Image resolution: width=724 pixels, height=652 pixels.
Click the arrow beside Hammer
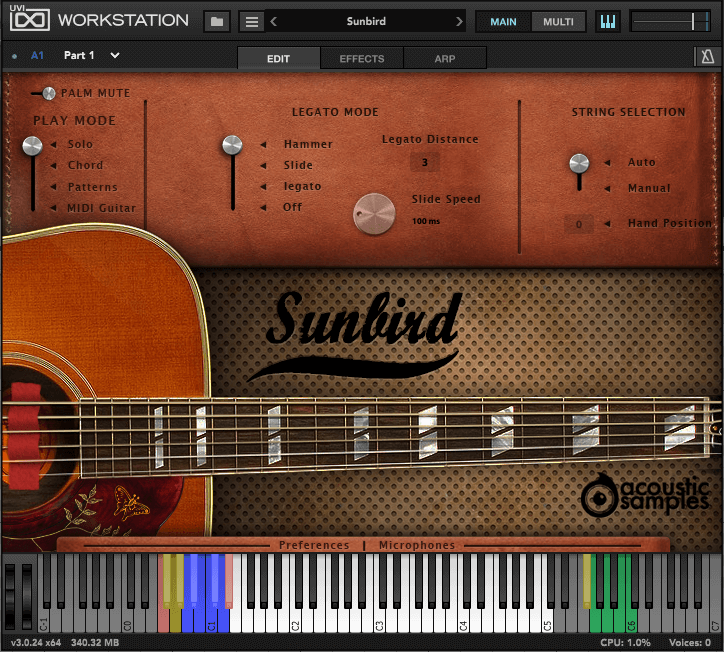click(x=263, y=145)
